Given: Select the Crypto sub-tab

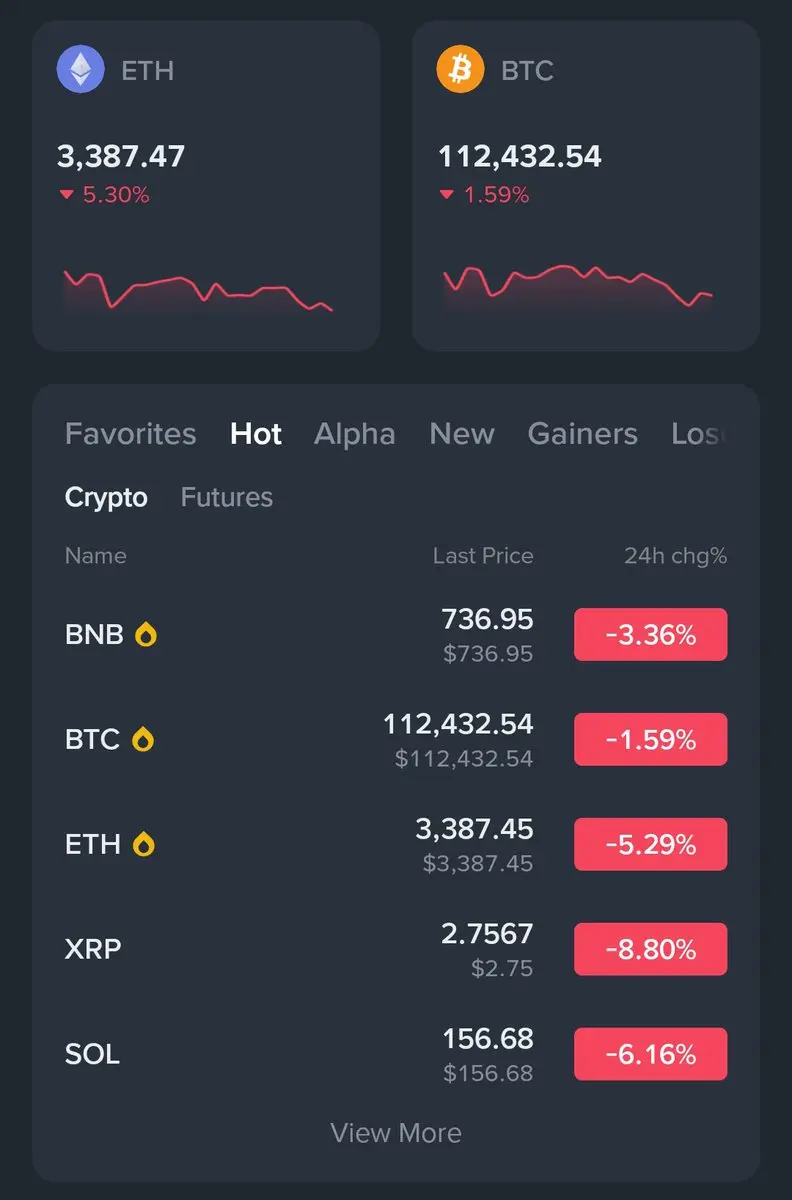Looking at the screenshot, I should tap(106, 497).
